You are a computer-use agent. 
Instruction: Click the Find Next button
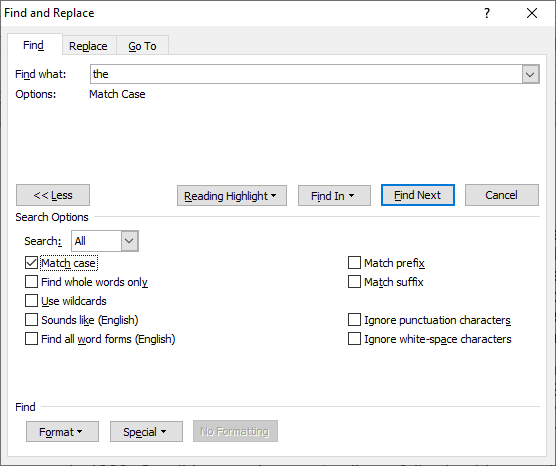418,195
